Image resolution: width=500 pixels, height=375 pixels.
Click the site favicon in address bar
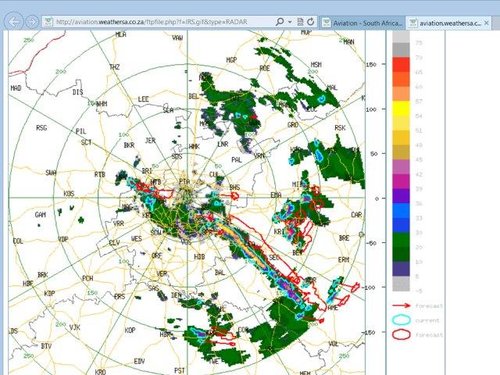(x=49, y=22)
